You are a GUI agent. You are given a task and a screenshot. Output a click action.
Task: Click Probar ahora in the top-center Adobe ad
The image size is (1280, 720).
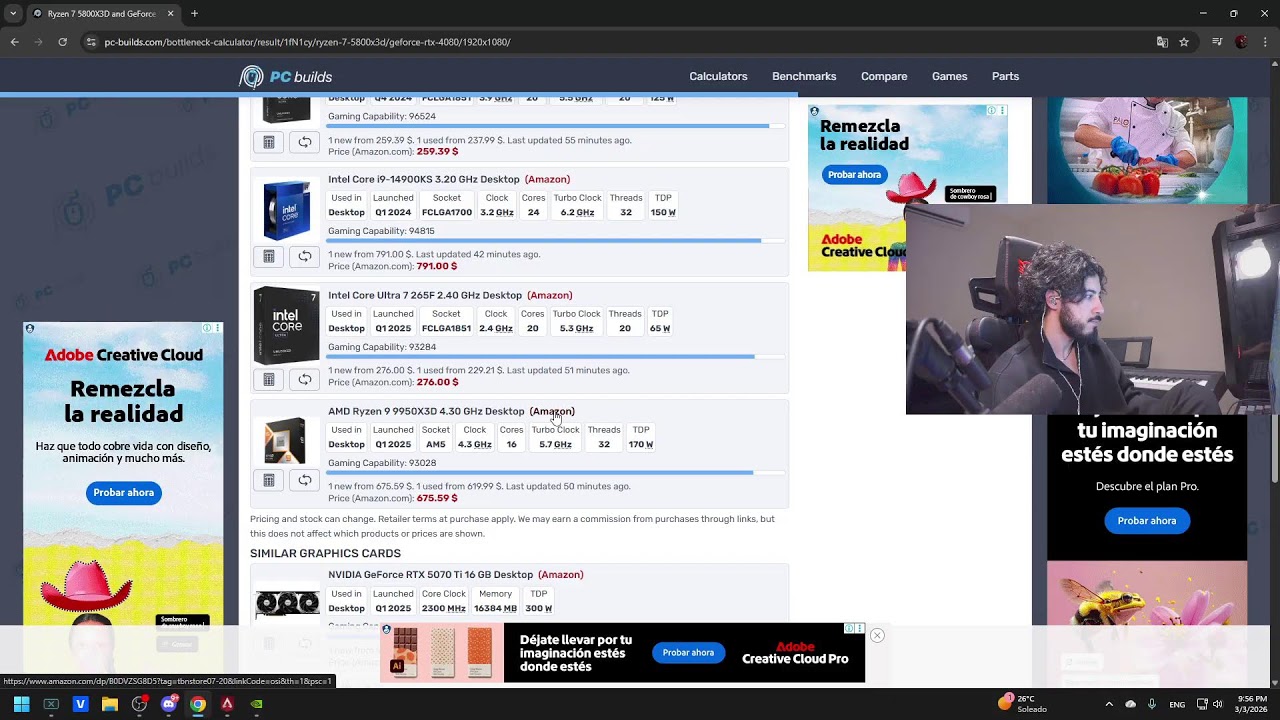pyautogui.click(x=854, y=175)
